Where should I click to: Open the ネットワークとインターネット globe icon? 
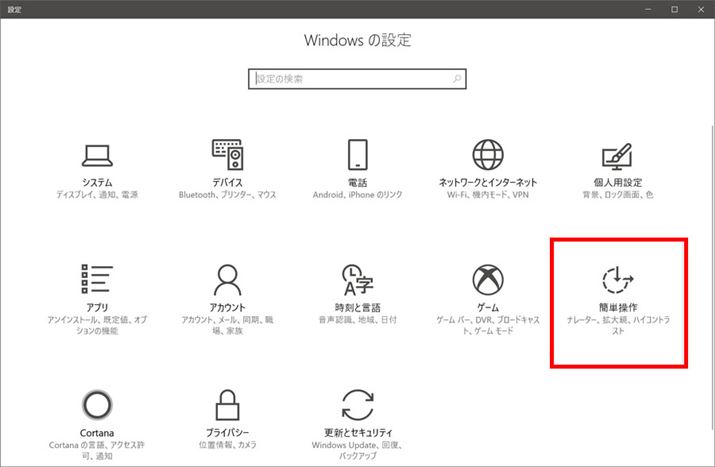tap(487, 155)
